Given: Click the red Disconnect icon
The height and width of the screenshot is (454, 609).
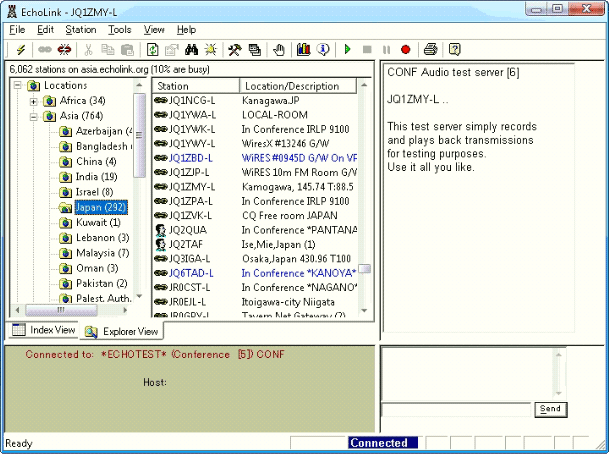Looking at the screenshot, I should click(x=64, y=50).
